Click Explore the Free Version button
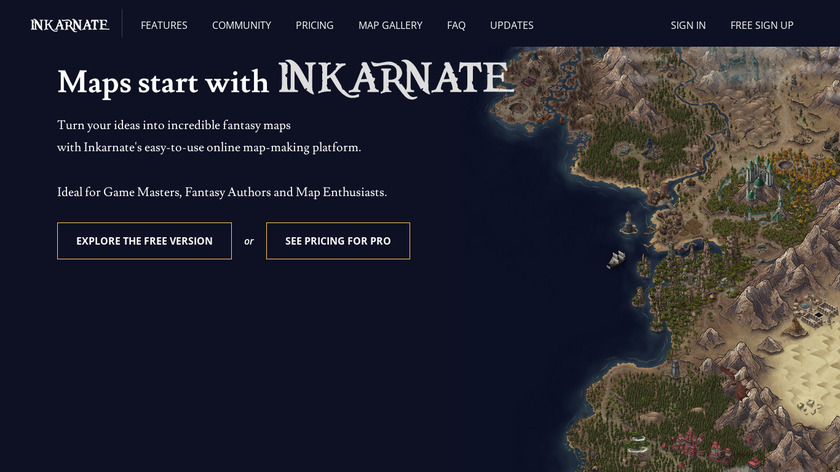This screenshot has width=840, height=472. 145,241
